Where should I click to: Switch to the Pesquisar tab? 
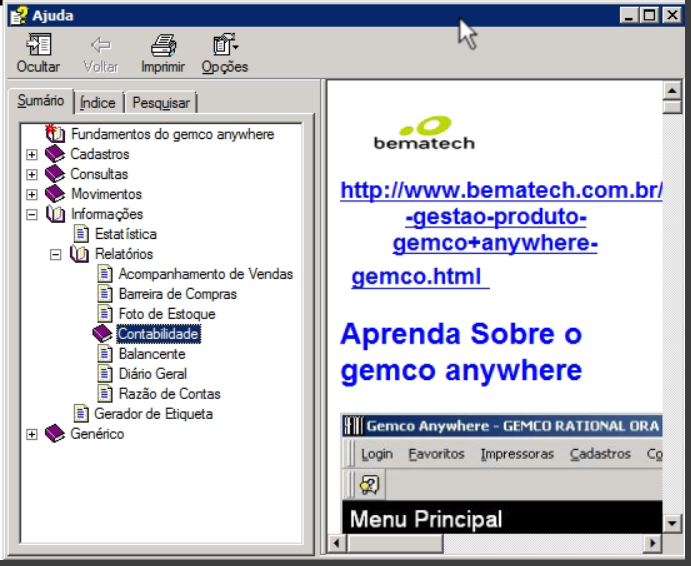[x=161, y=103]
